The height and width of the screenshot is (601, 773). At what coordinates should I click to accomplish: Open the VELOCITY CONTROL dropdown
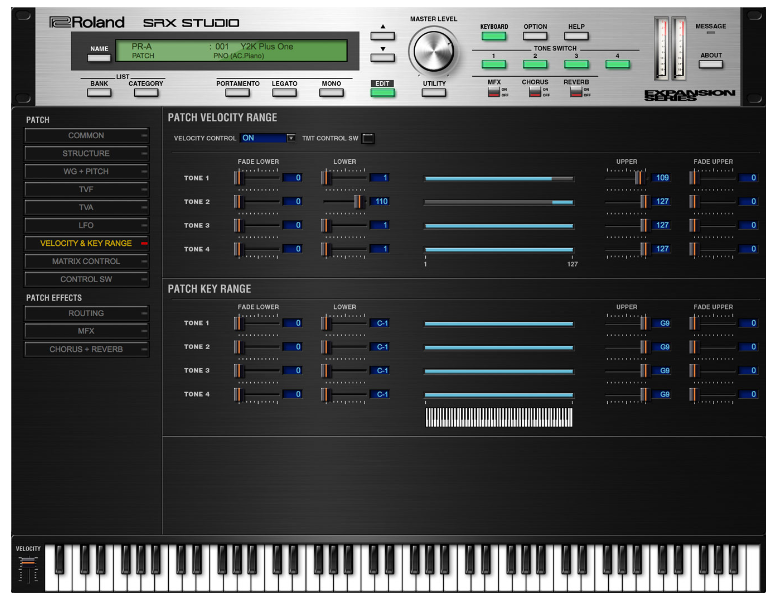pyautogui.click(x=268, y=138)
